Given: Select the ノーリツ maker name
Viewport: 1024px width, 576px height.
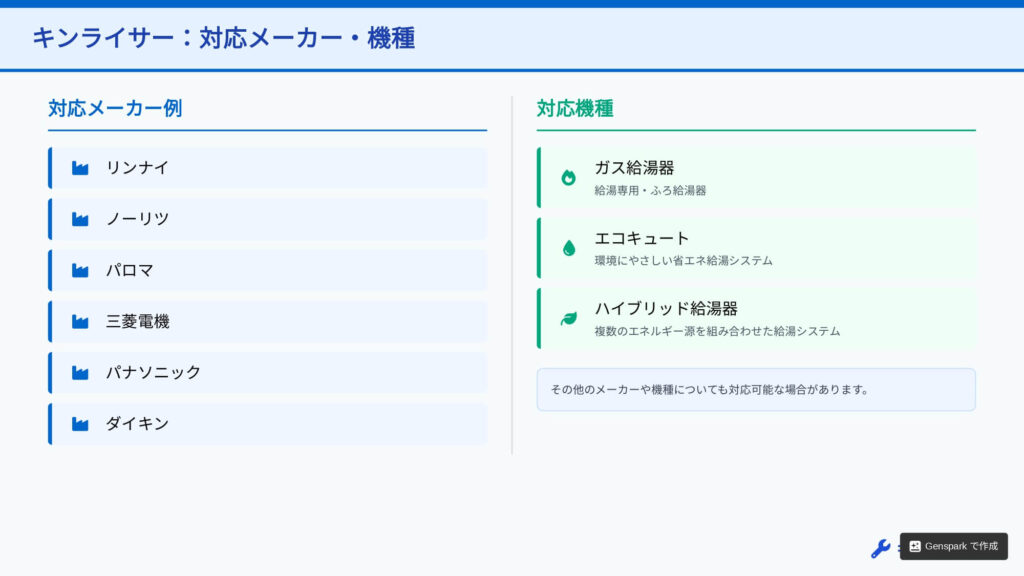Looking at the screenshot, I should pos(137,219).
